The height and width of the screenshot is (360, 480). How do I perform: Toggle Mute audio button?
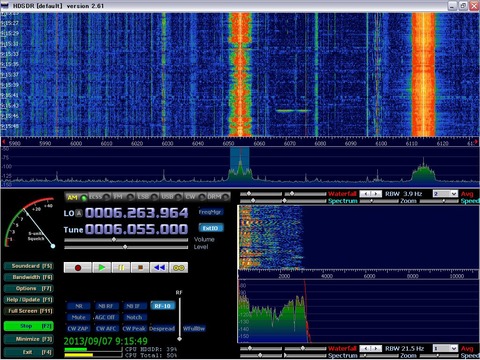(79, 317)
